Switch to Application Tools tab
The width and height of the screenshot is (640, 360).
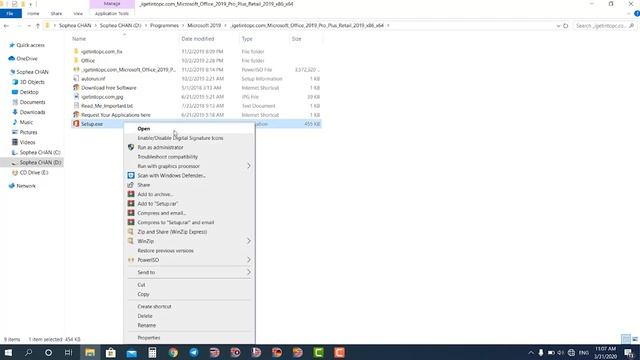112,13
